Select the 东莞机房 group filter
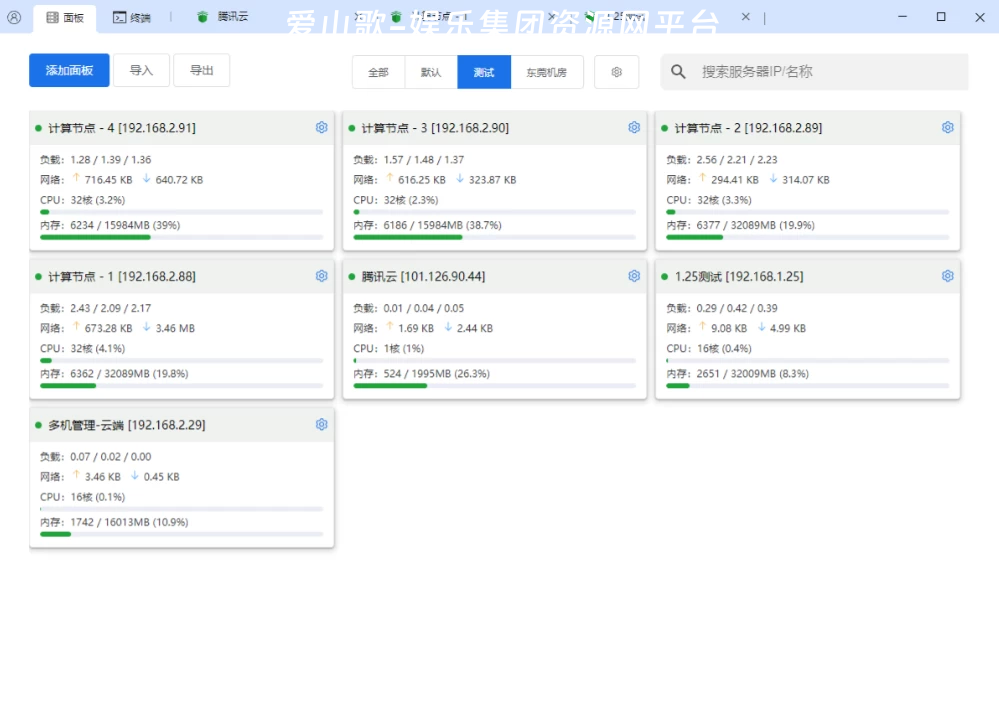Screen dimensions: 999x716 pos(546,72)
